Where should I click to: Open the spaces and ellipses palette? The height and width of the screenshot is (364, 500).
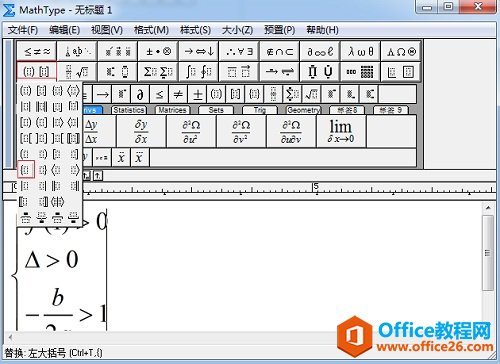point(77,52)
